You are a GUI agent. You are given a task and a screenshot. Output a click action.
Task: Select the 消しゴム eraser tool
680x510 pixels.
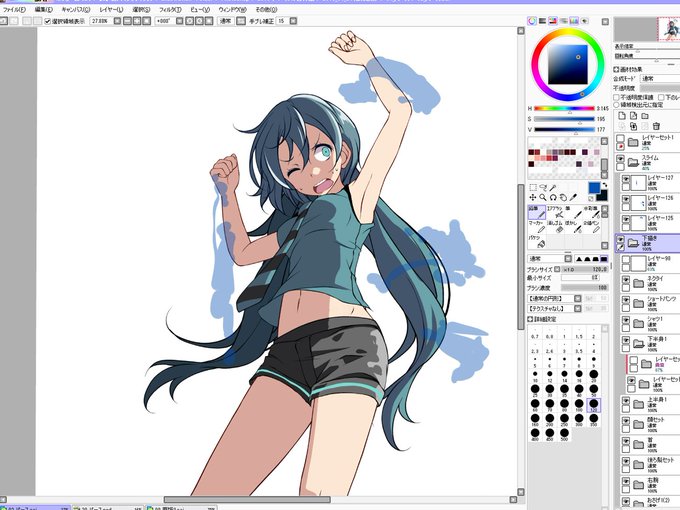[555, 227]
